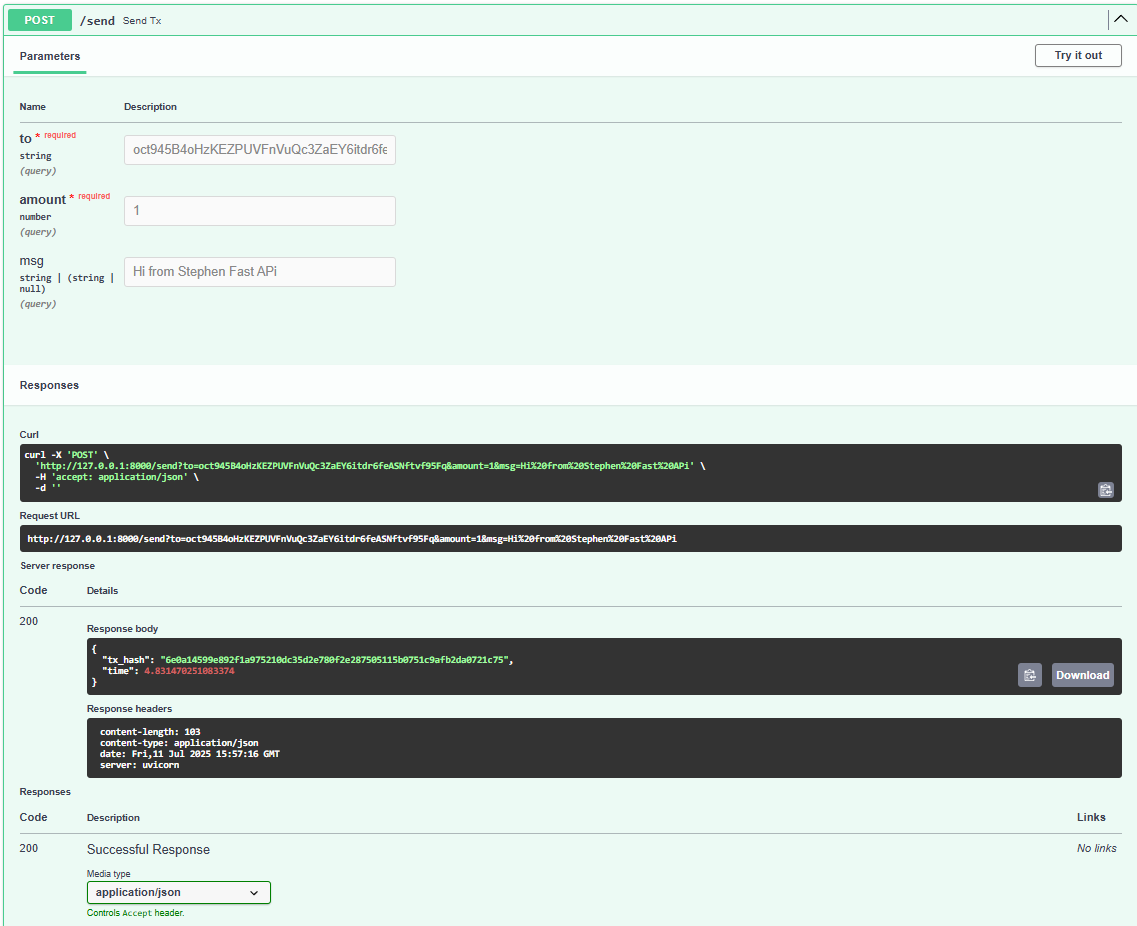This screenshot has width=1137, height=926.
Task: Click the 'content-length: 103' header line
Action: (x=150, y=732)
